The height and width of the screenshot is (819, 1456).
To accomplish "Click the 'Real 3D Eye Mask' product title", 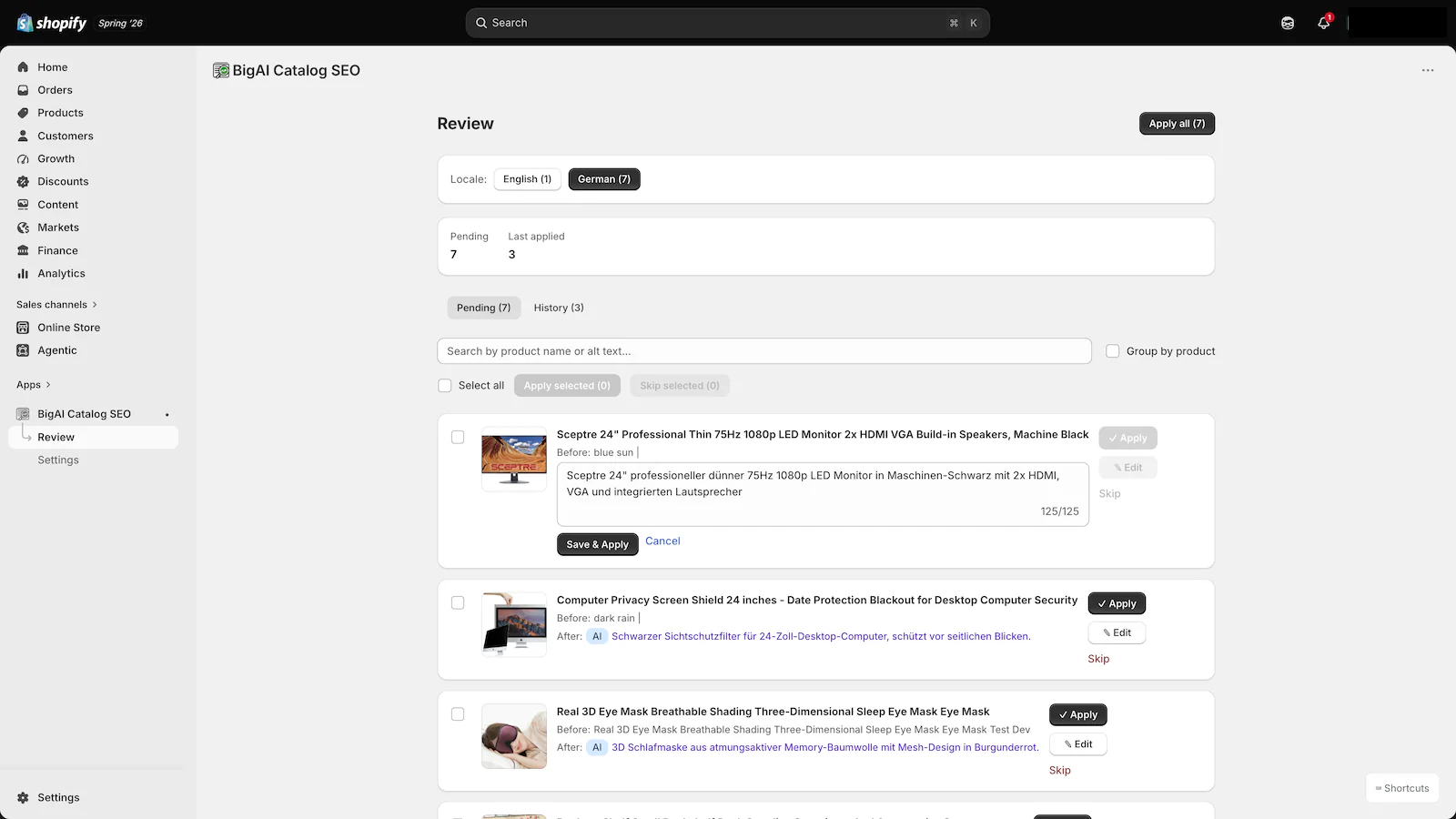I will pos(773,712).
